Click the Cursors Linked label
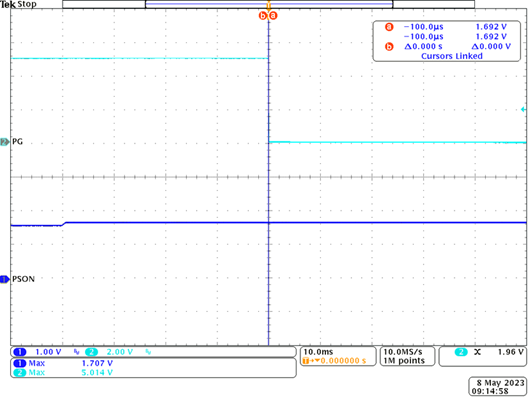528x397 pixels. (x=452, y=56)
